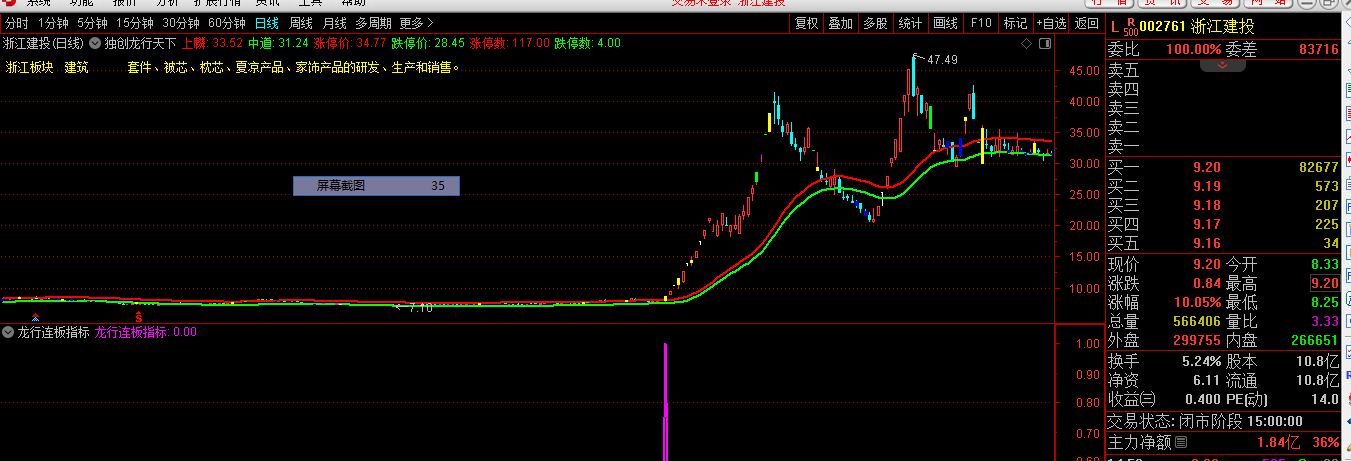Click the 换手 5.24% turnover value
Viewport: 1351px width, 461px height.
point(1203,361)
